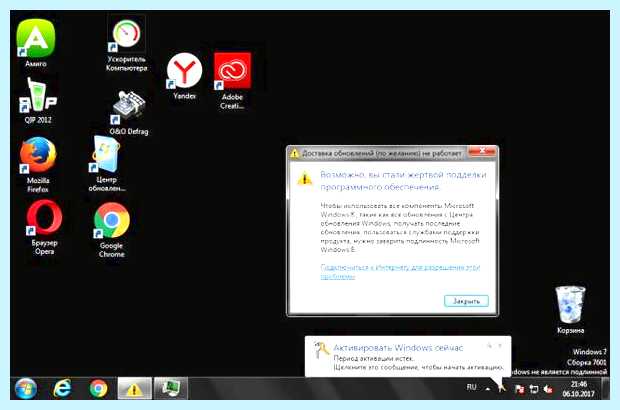Open the Центр обновлений desktop shortcut
The width and height of the screenshot is (620, 410).
coord(106,164)
